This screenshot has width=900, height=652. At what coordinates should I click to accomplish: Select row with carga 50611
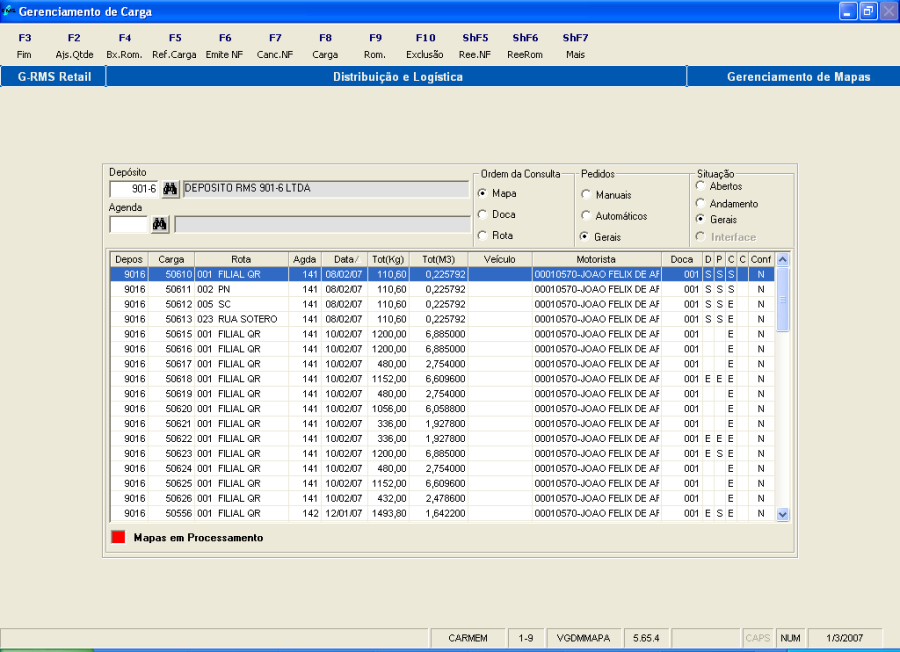point(442,289)
